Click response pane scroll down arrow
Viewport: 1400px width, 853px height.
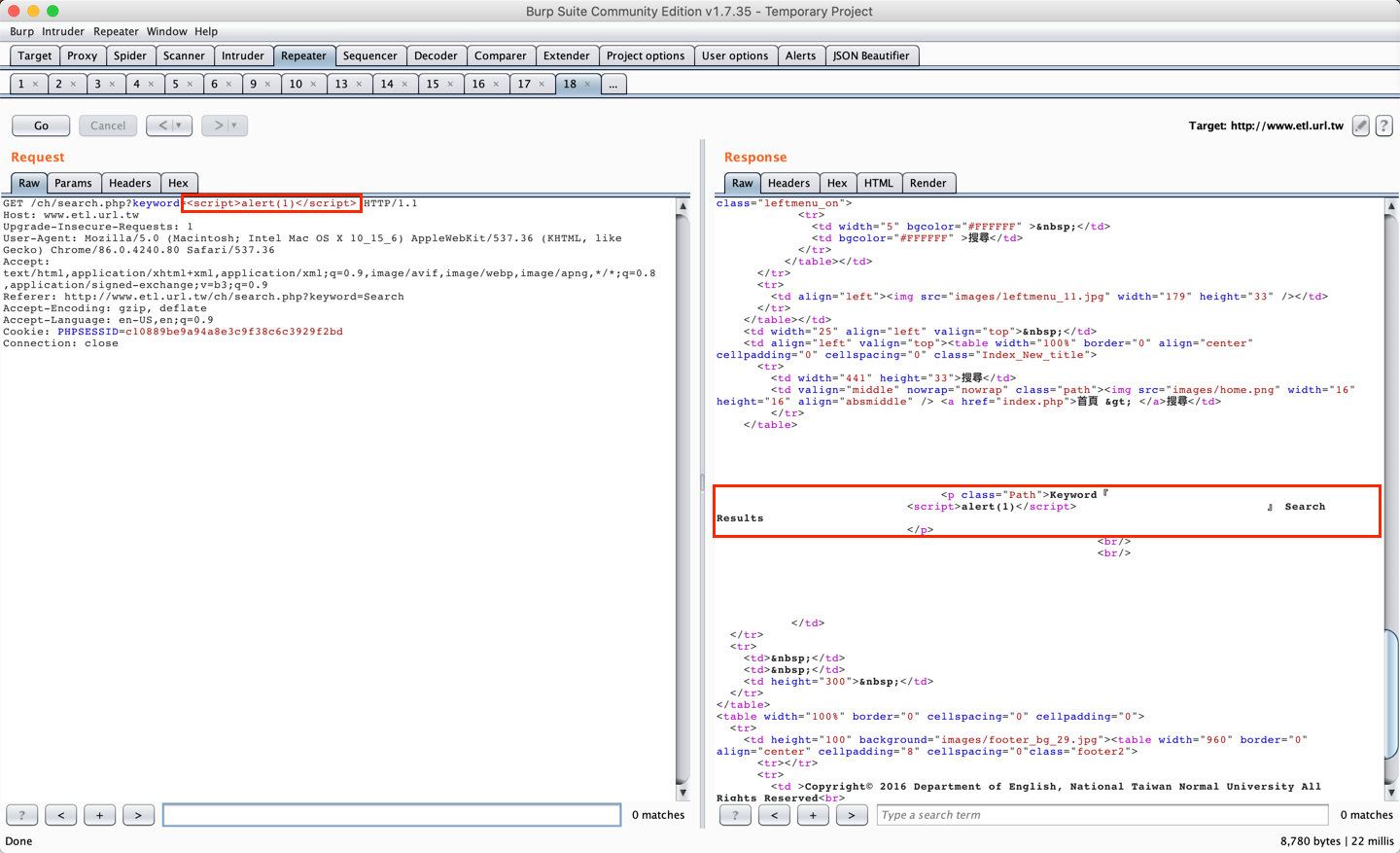(x=1391, y=793)
